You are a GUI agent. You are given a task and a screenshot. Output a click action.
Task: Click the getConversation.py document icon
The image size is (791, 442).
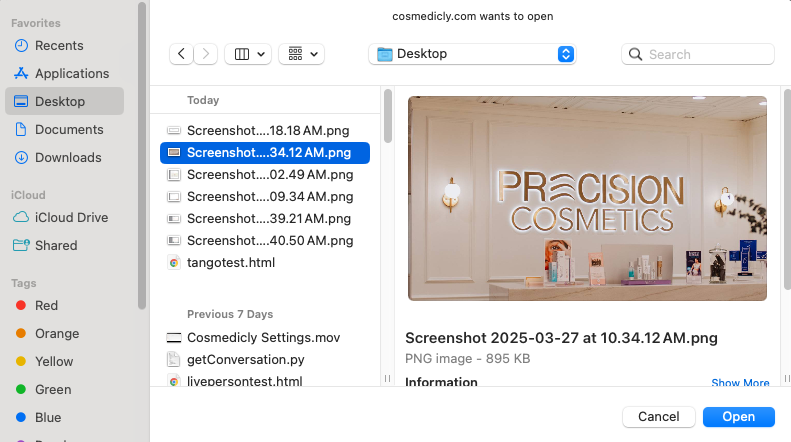174,359
